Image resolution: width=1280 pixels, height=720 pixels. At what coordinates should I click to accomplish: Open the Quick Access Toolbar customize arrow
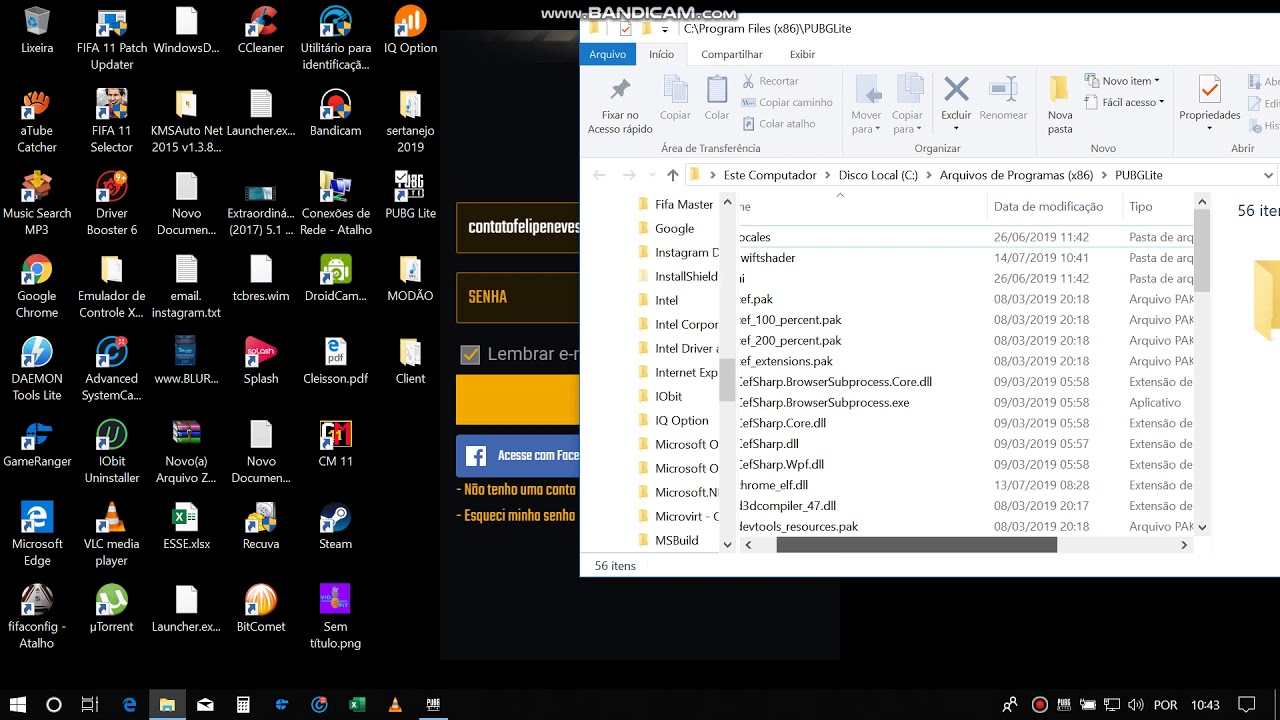(665, 29)
